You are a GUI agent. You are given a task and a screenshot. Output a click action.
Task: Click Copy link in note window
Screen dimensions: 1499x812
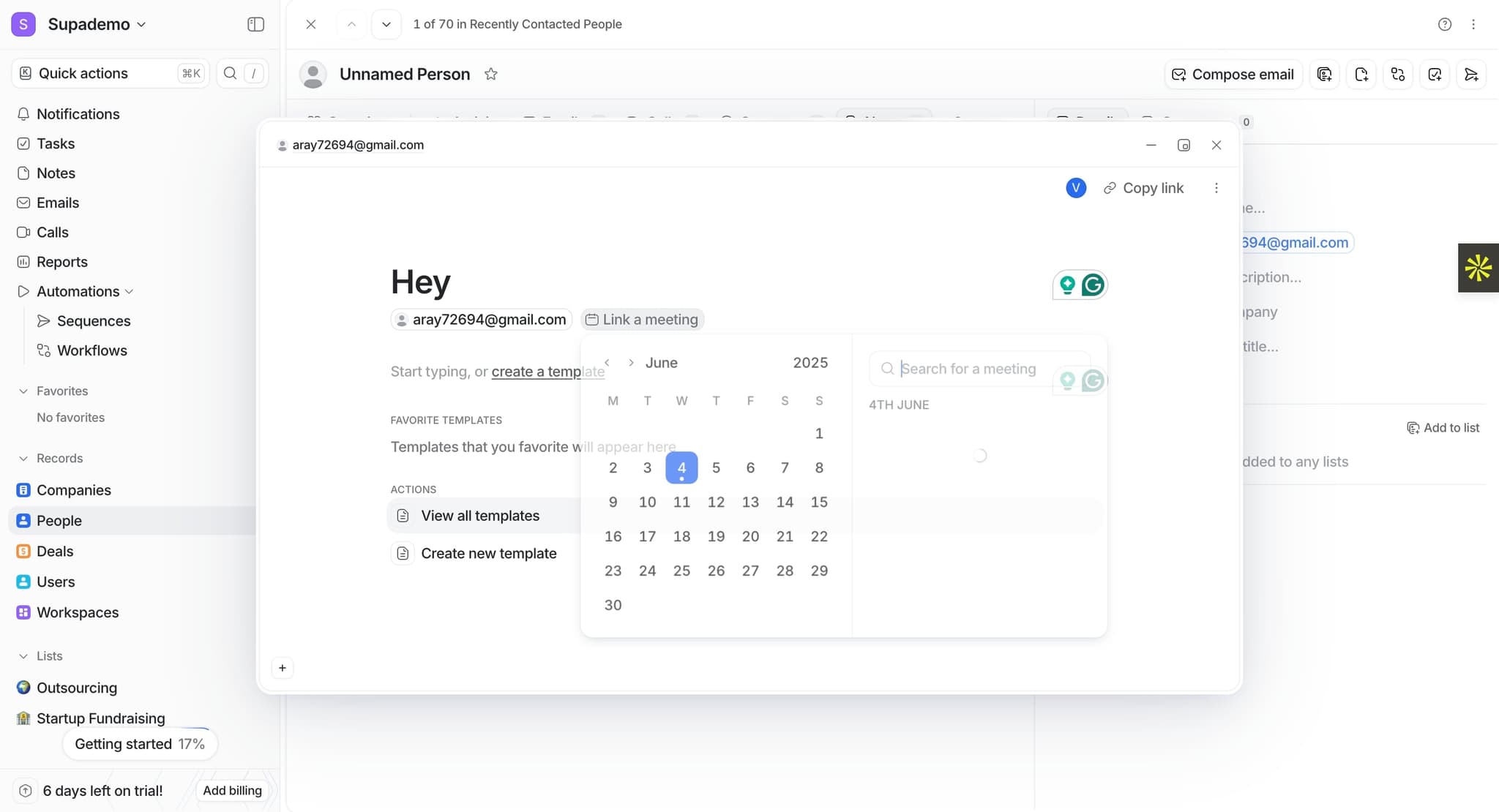[x=1143, y=188]
